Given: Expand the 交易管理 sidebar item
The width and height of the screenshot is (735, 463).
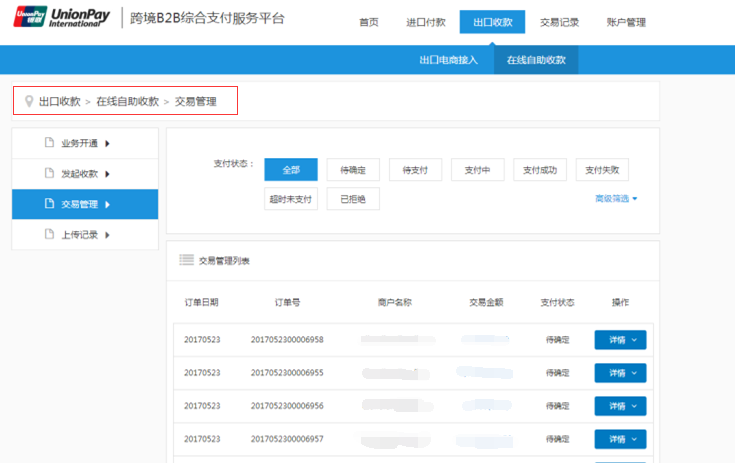Looking at the screenshot, I should tap(85, 204).
